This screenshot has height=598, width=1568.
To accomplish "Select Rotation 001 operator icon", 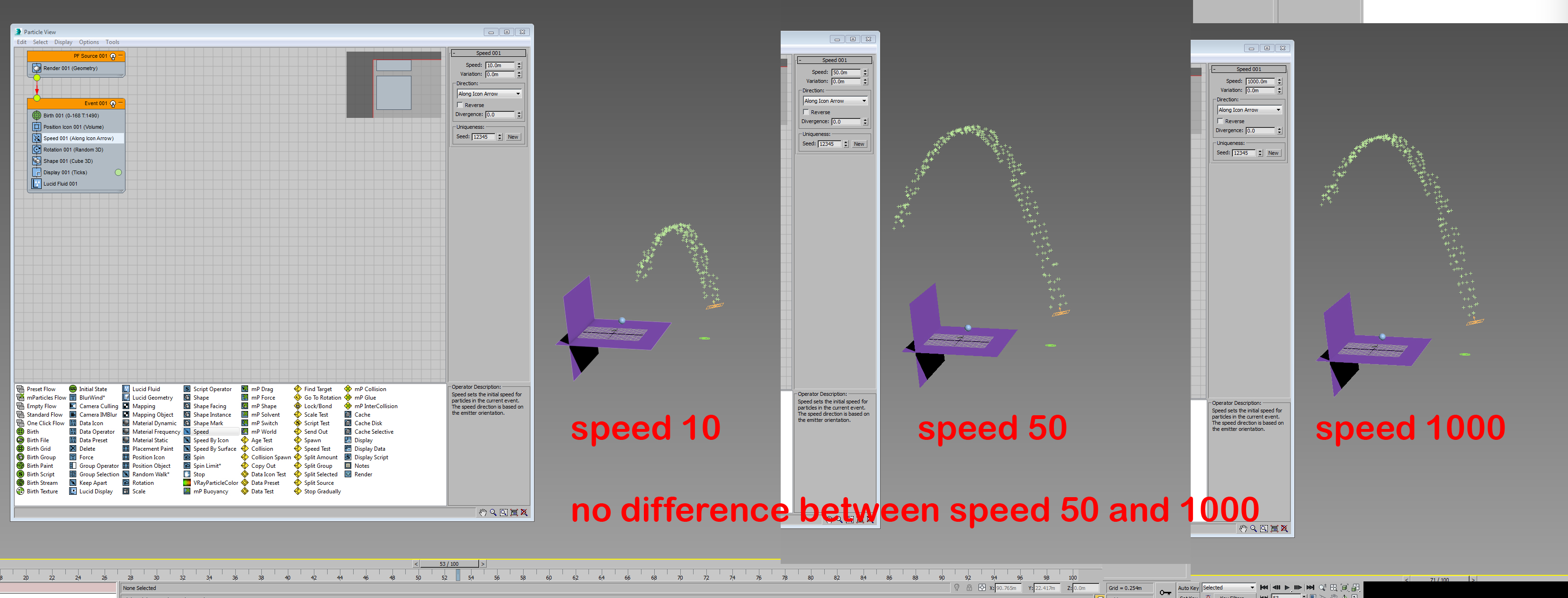I will click(36, 150).
